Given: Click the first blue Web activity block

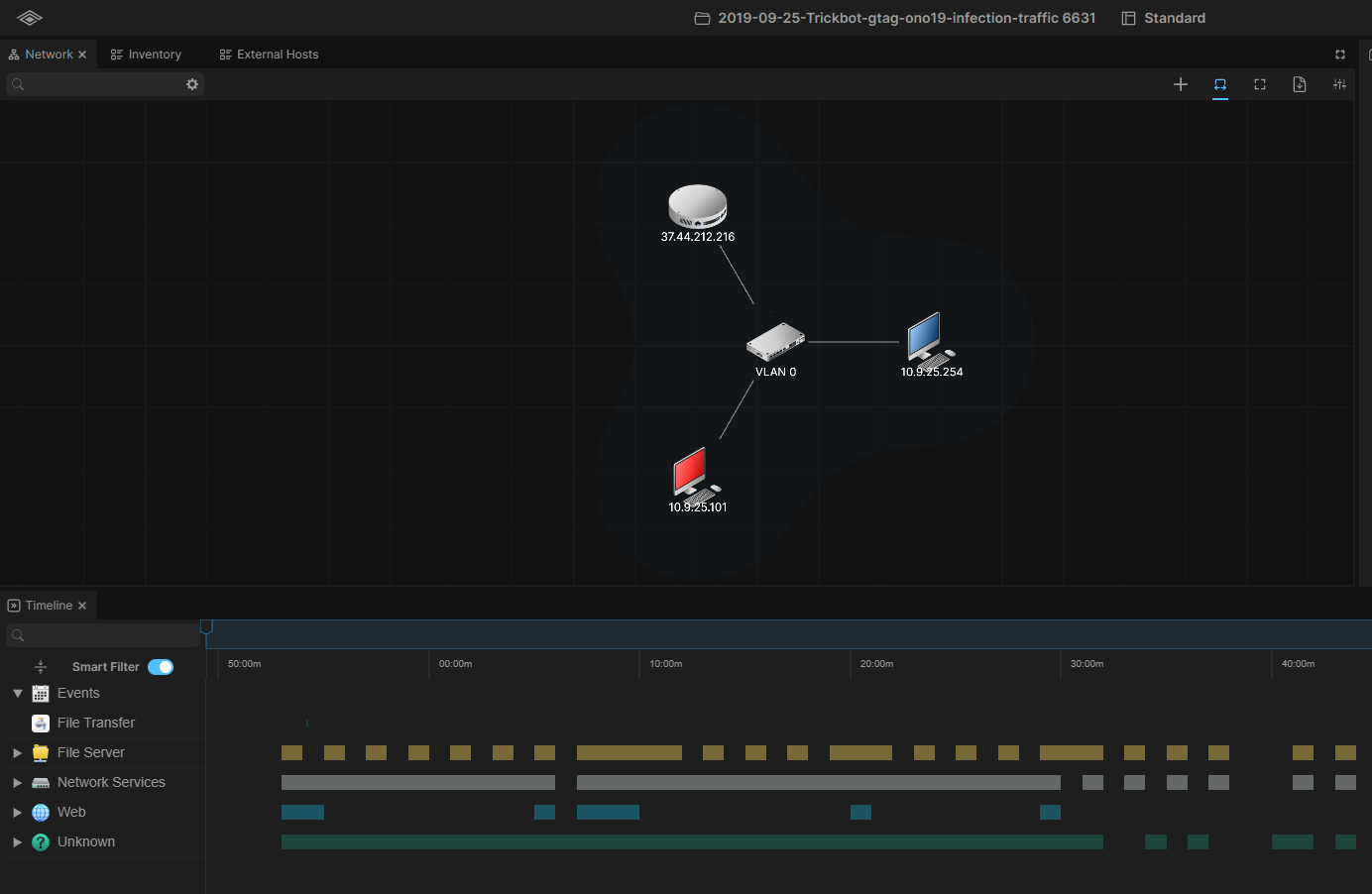Looking at the screenshot, I should pos(302,812).
